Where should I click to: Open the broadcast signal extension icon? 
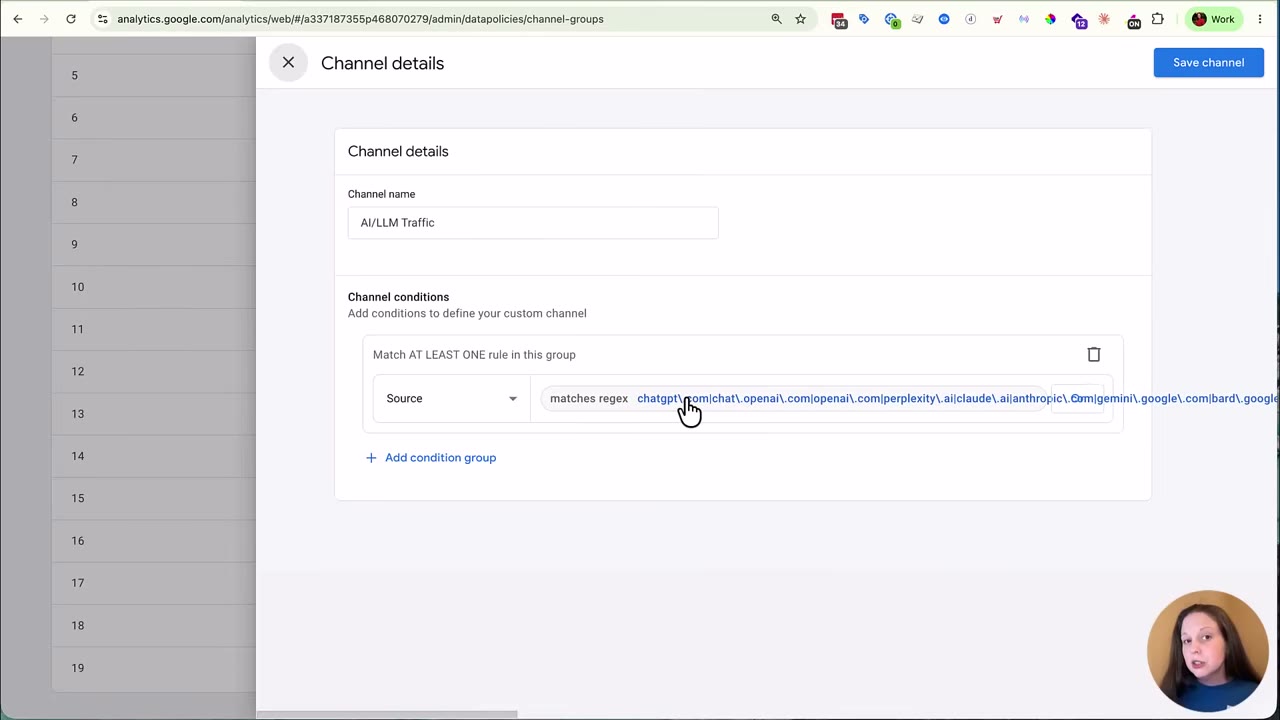[1024, 19]
